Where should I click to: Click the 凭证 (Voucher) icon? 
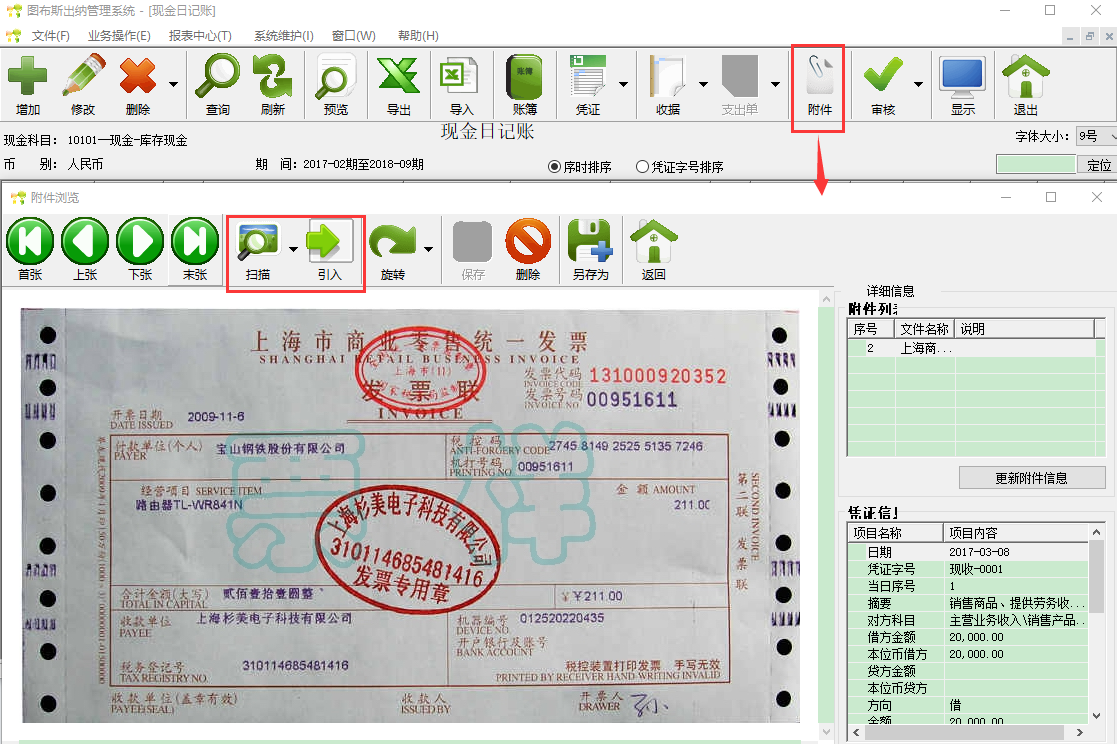[x=588, y=76]
